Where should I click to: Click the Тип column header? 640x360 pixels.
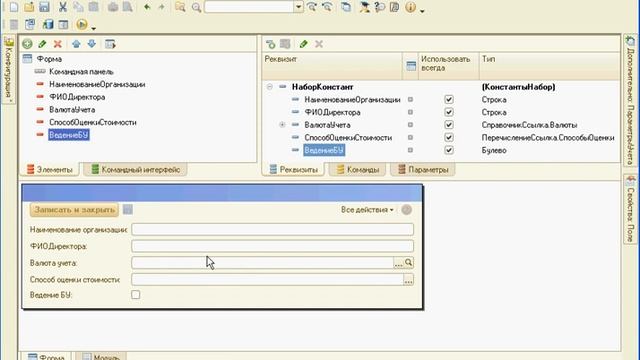(549, 65)
